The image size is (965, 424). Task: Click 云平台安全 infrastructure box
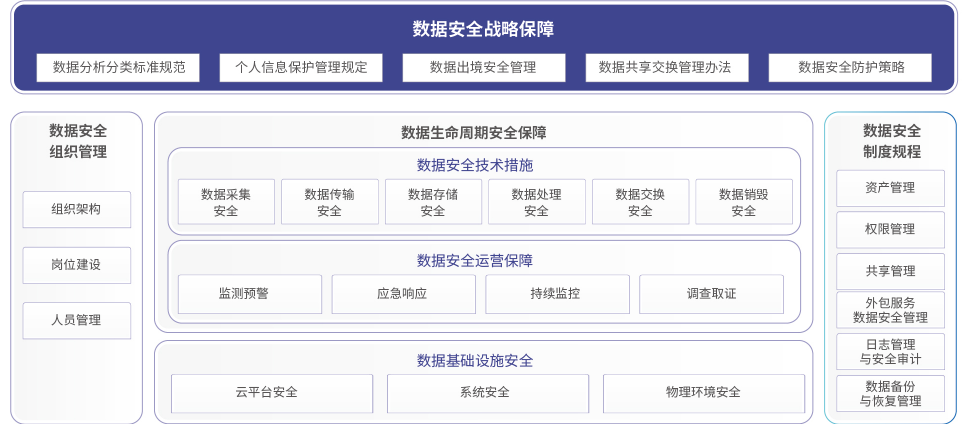(x=272, y=393)
